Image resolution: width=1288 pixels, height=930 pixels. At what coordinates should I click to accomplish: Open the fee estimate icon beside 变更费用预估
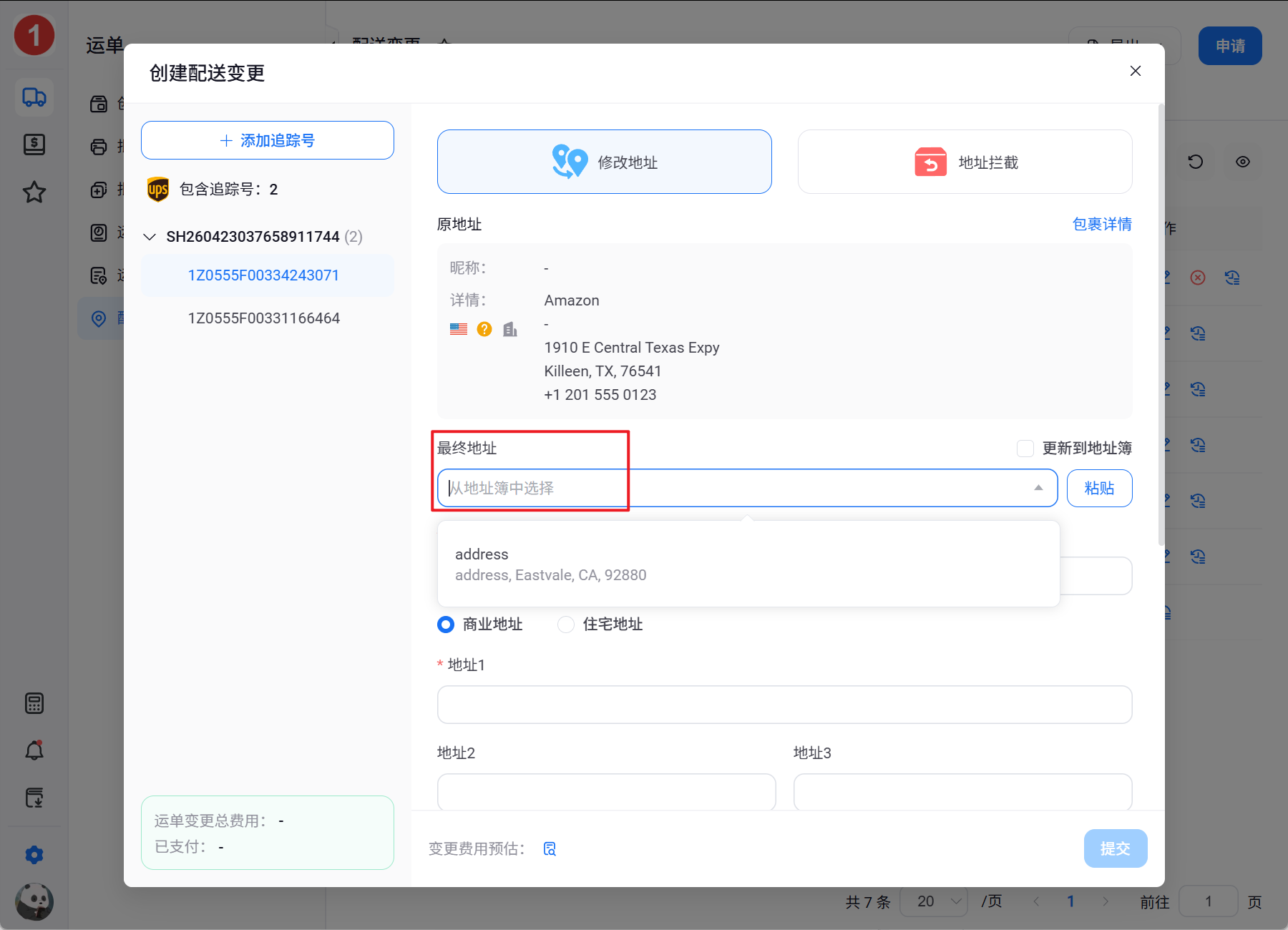click(x=550, y=848)
